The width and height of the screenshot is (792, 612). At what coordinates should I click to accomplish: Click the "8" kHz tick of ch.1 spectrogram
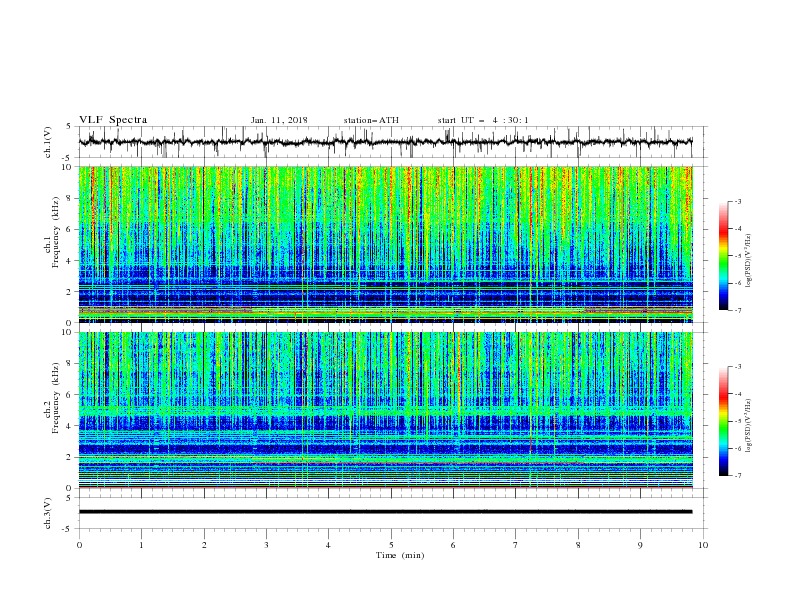click(x=70, y=198)
